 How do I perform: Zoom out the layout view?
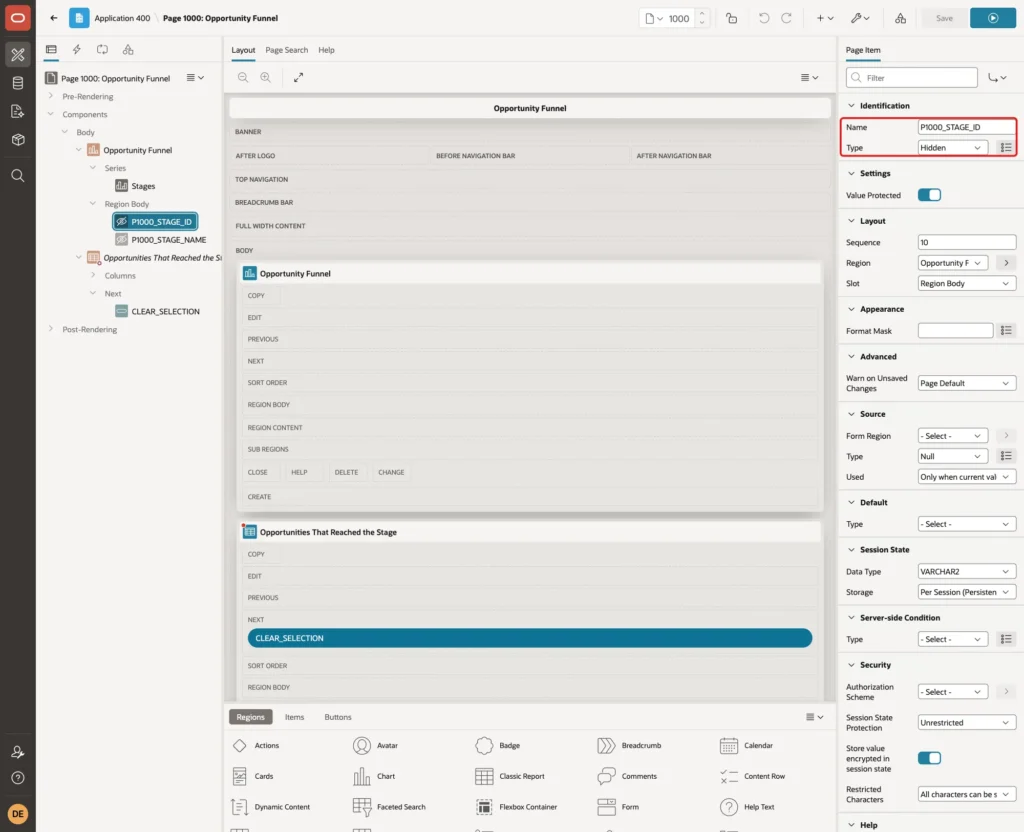tap(243, 77)
